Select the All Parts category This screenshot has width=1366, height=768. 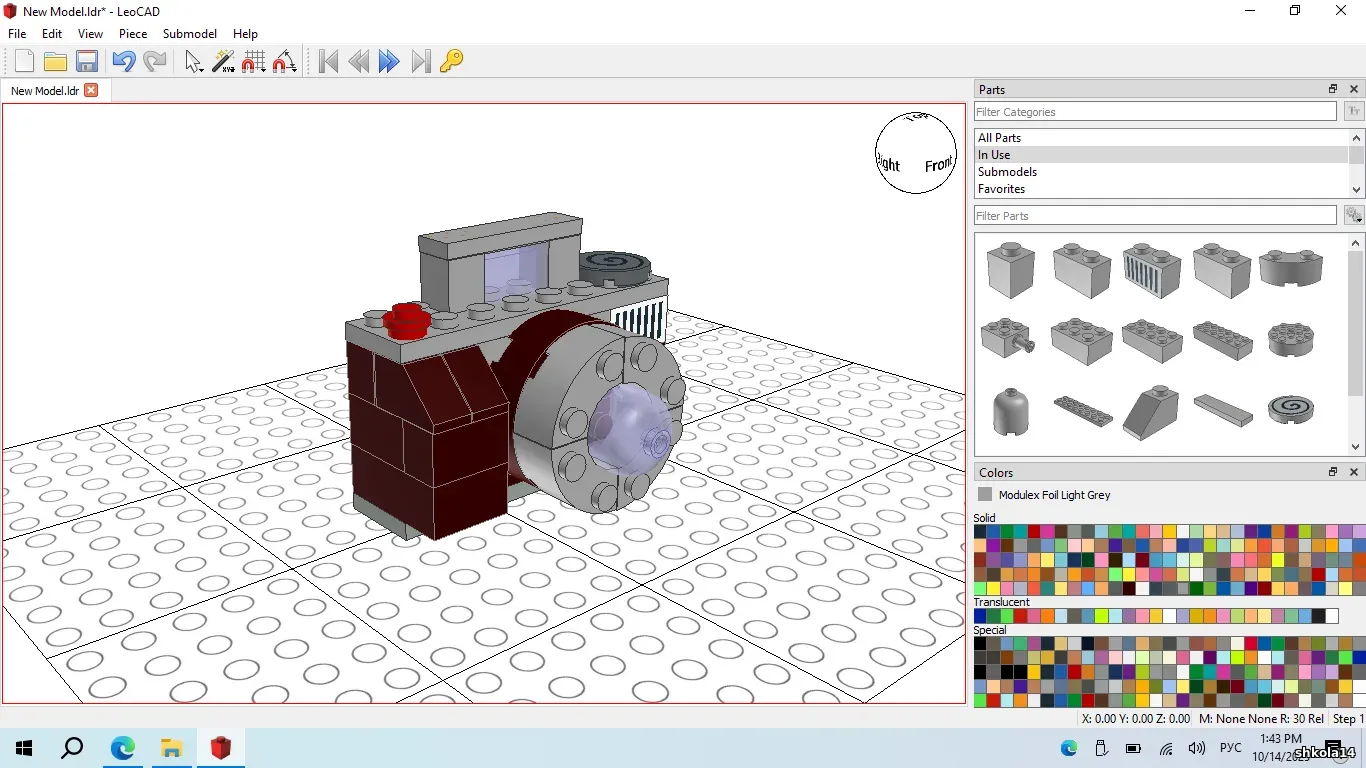[999, 138]
